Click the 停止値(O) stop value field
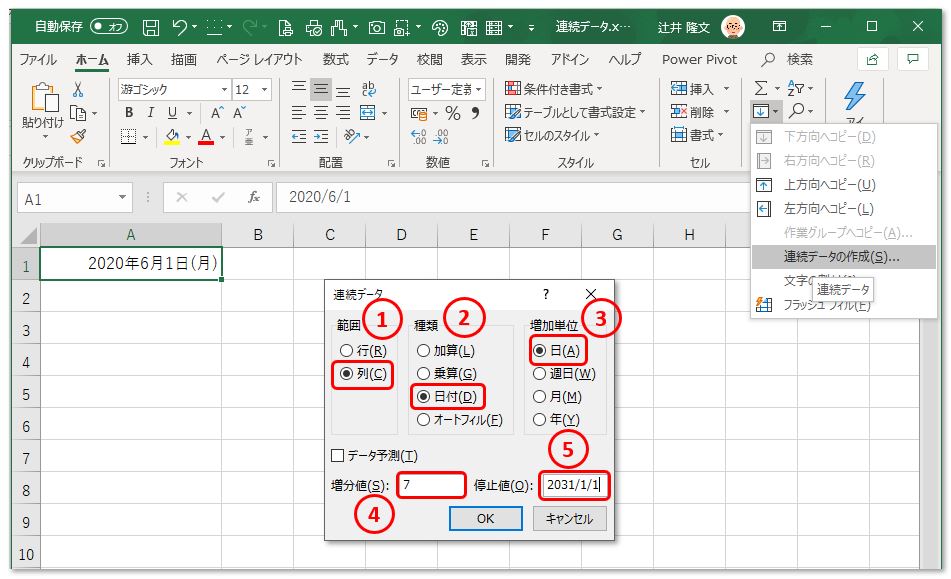Screen dimensions: 951x579 574,485
